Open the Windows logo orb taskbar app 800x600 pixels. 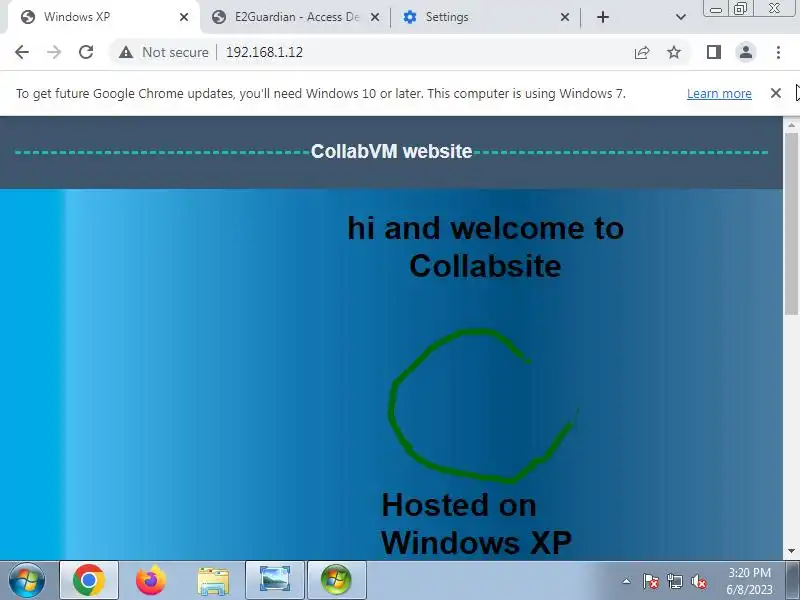[337, 580]
